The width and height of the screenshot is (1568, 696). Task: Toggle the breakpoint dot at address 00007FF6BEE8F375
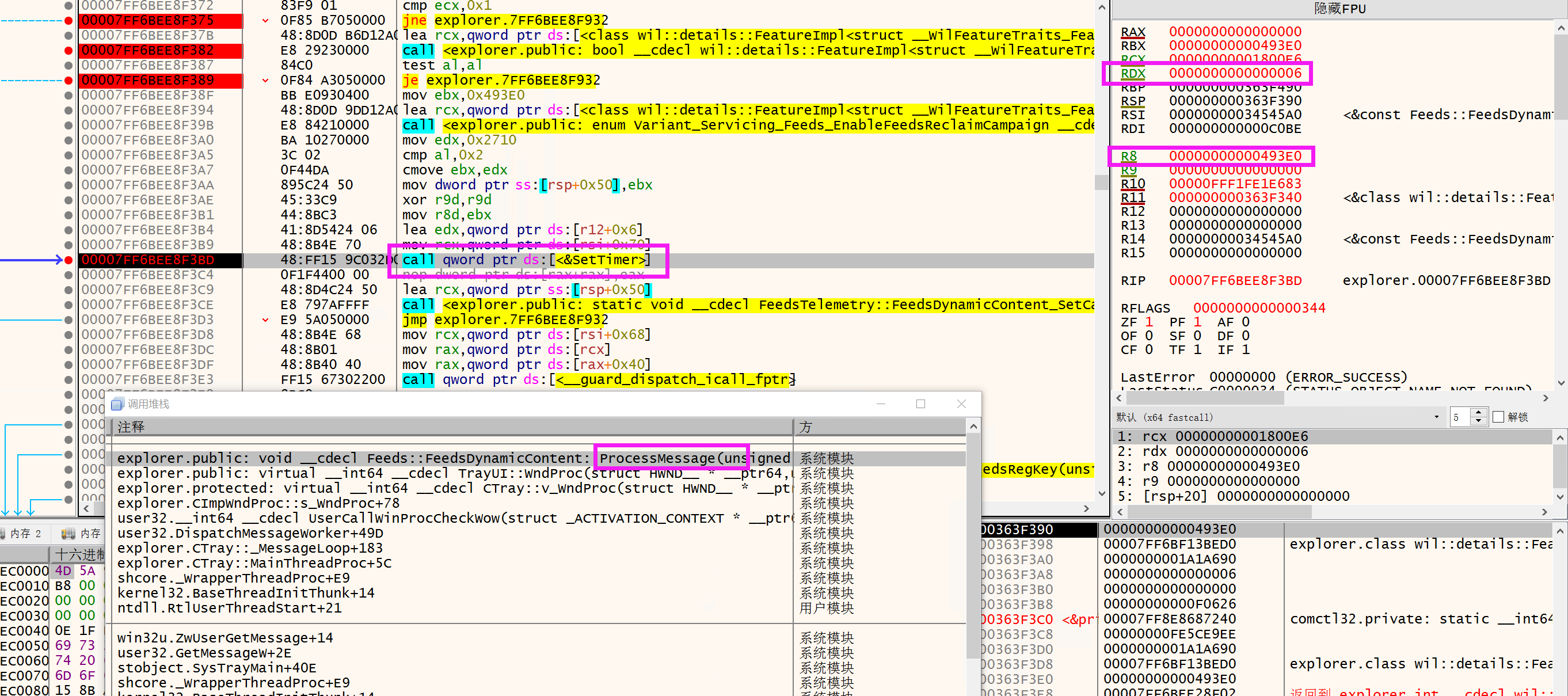(68, 21)
